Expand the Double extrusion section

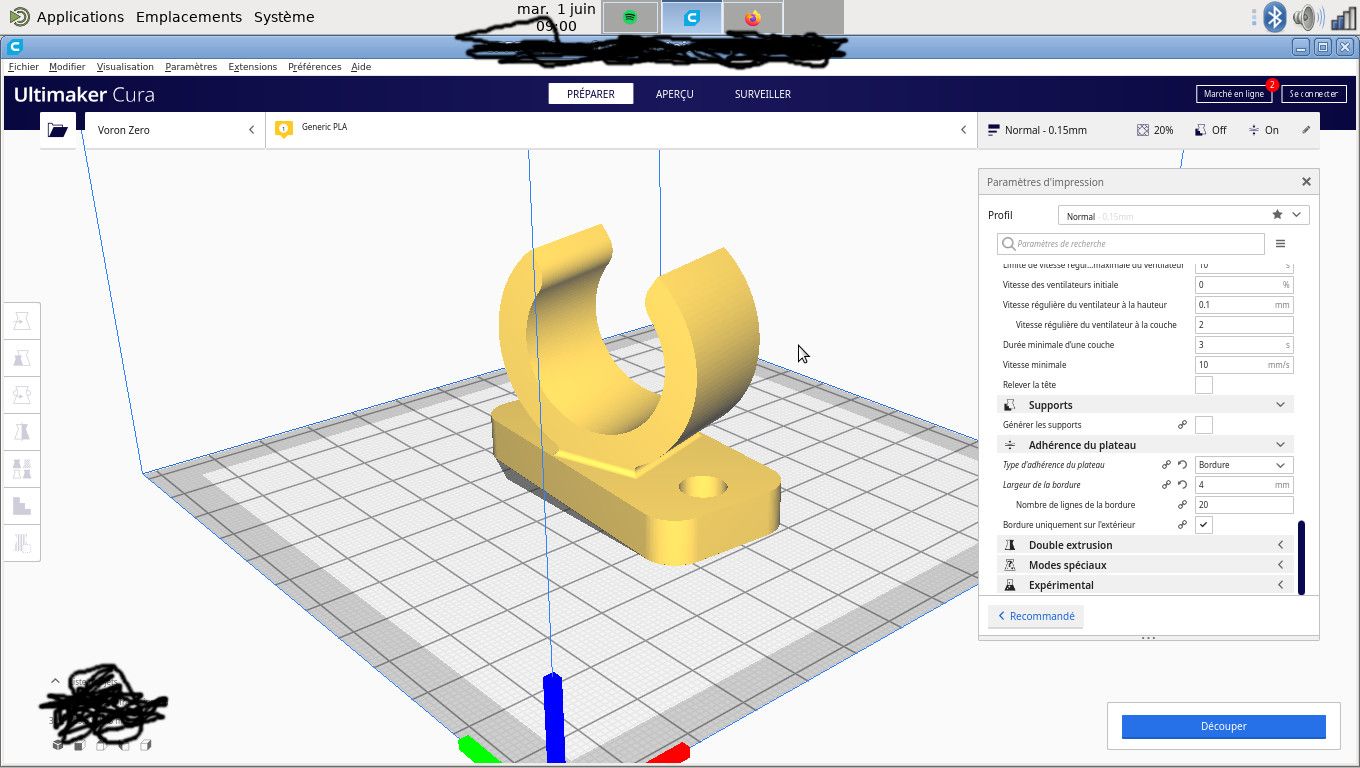pos(1145,545)
